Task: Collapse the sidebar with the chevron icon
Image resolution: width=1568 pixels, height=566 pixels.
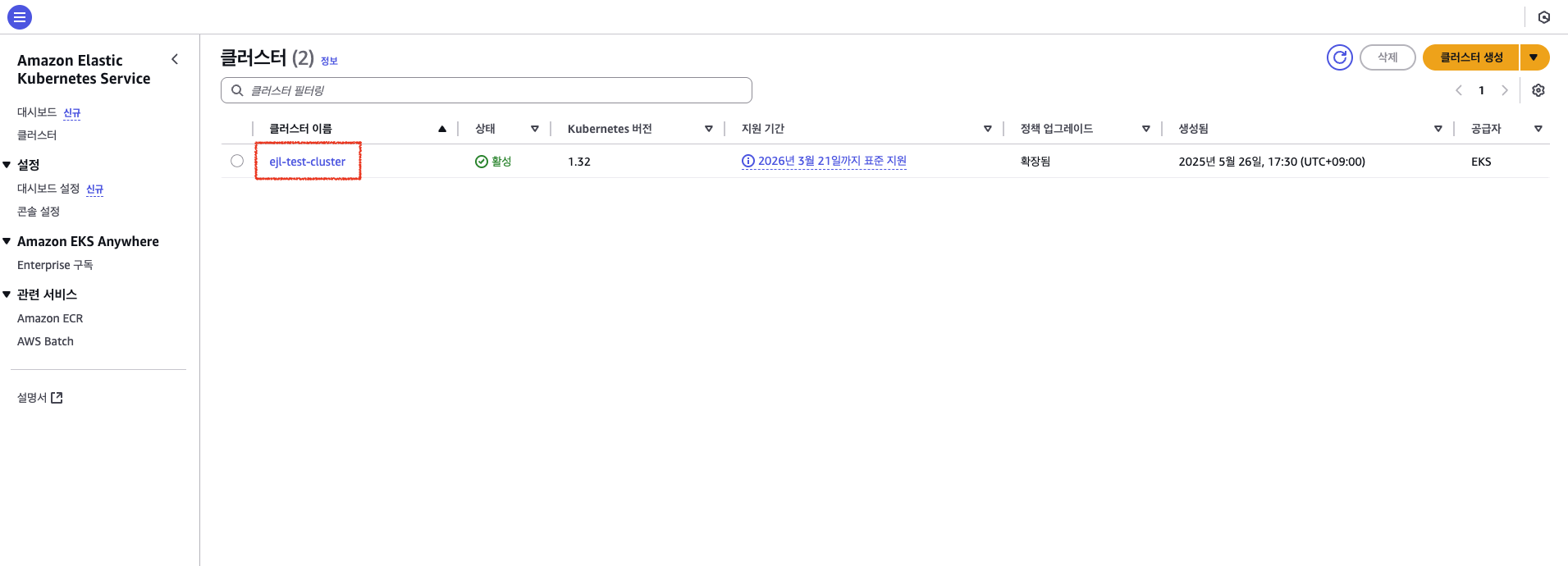Action: (175, 59)
